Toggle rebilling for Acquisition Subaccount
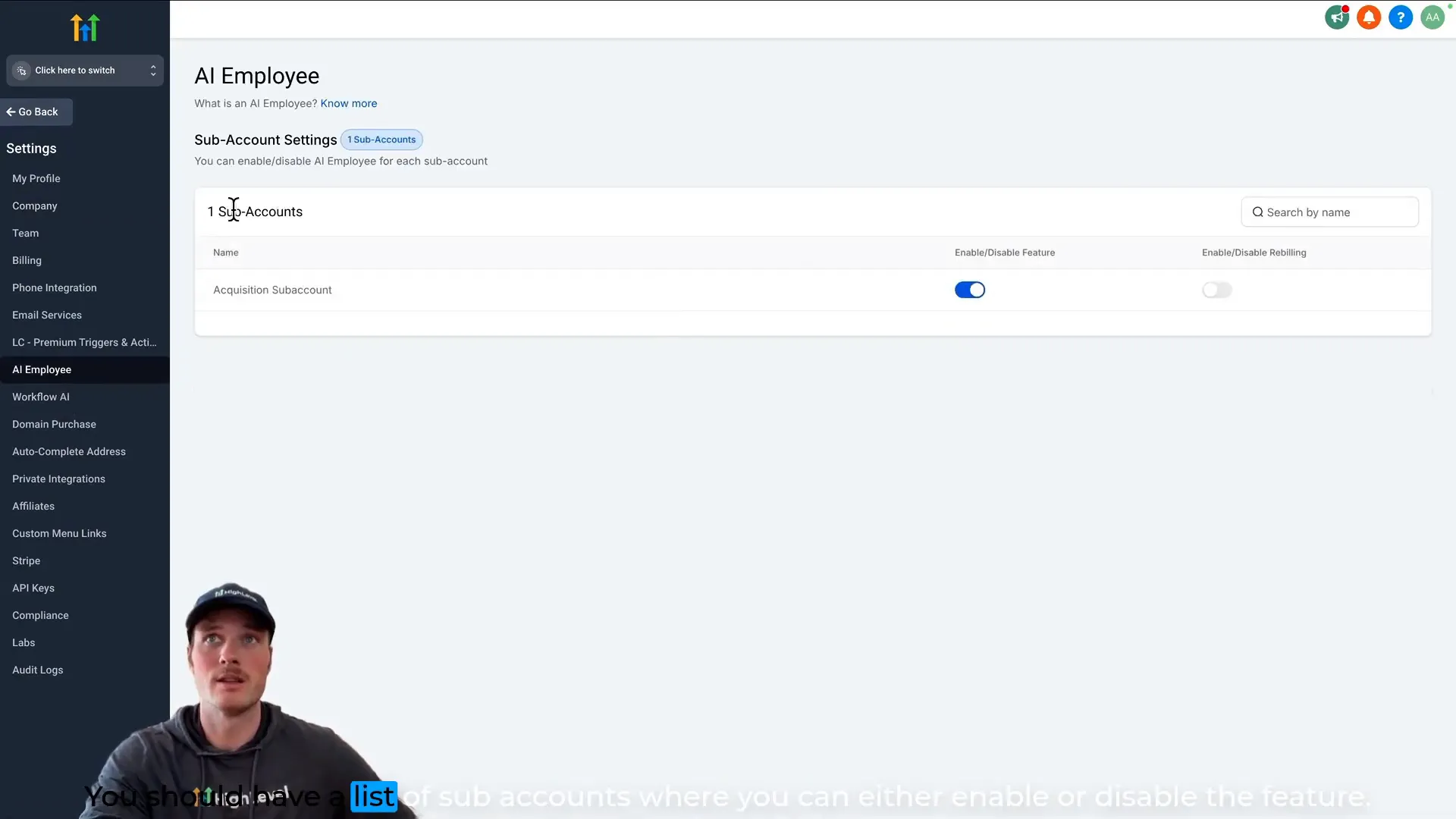Viewport: 1456px width, 819px height. point(1217,290)
